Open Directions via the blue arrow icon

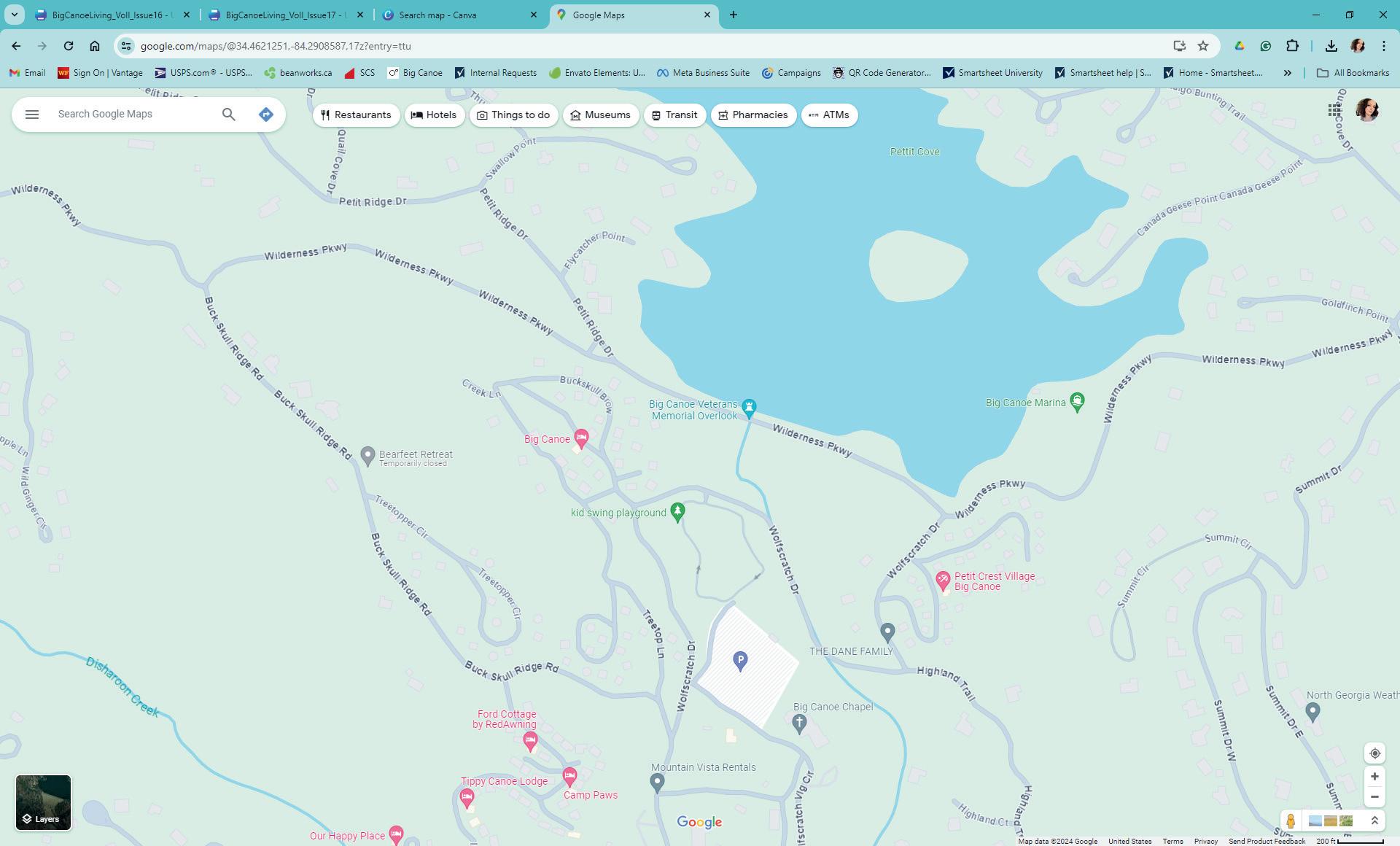[x=266, y=115]
